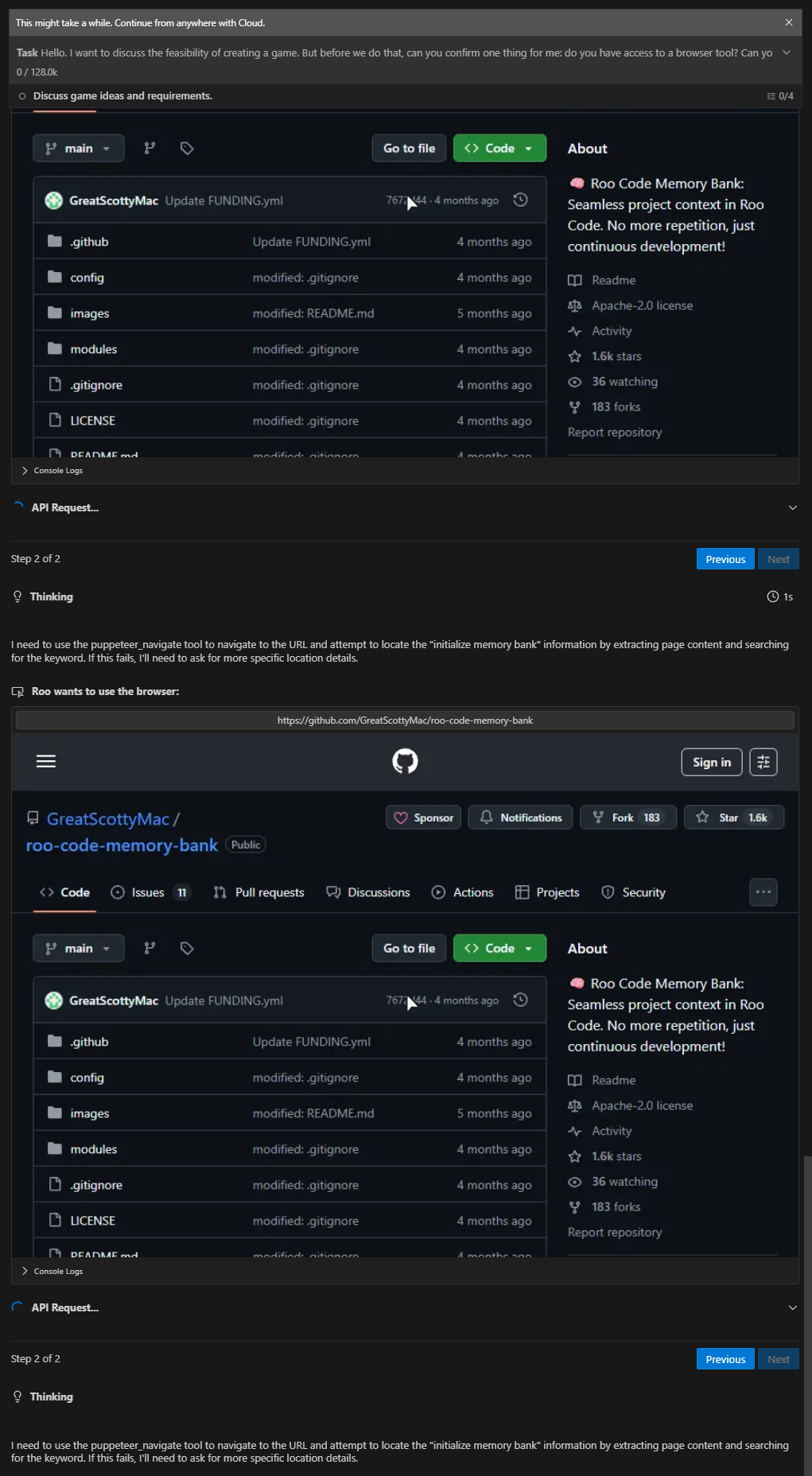Open the 0/4 todo list icon
The height and width of the screenshot is (1476, 812).
(x=780, y=95)
